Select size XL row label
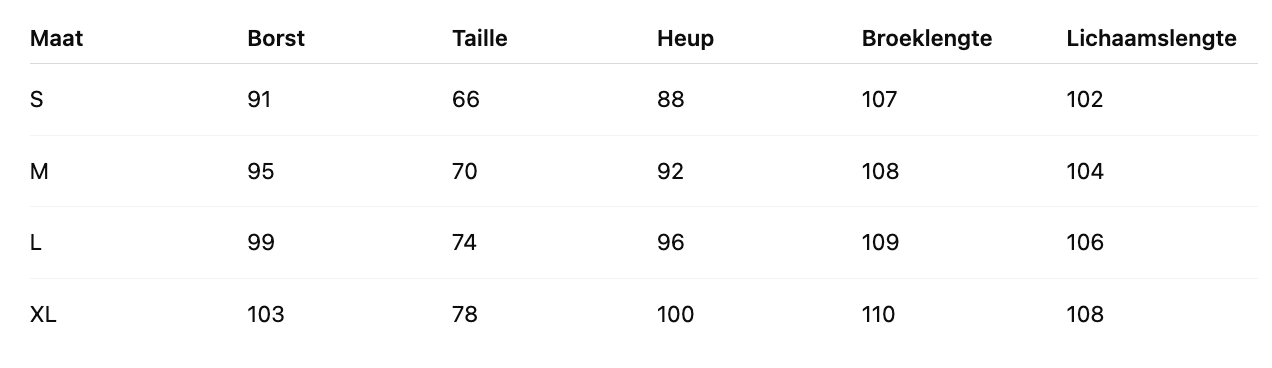This screenshot has width=1272, height=368. click(43, 315)
